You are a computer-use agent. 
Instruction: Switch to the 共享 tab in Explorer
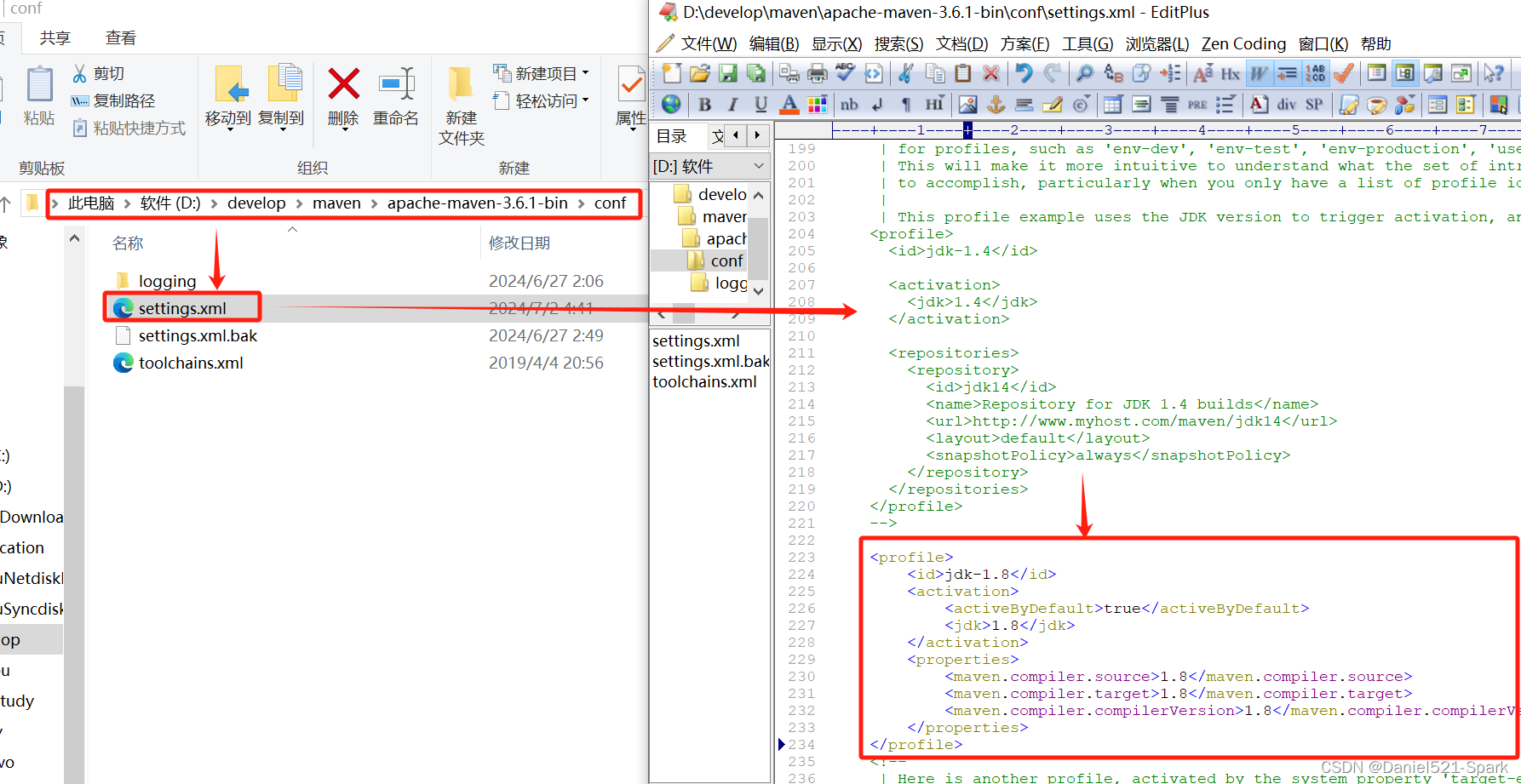pos(55,37)
